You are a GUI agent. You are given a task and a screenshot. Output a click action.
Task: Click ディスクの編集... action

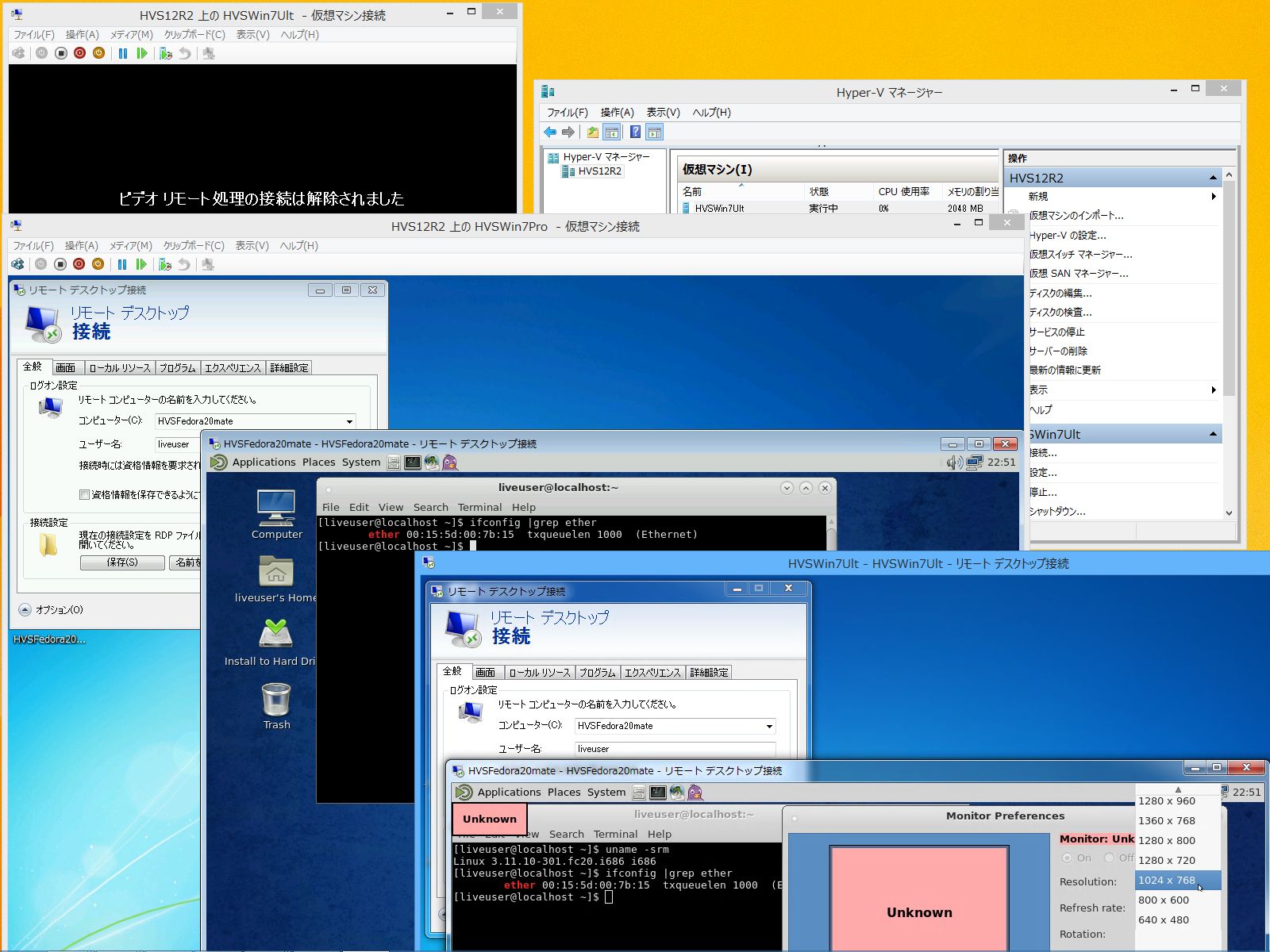click(x=1060, y=294)
